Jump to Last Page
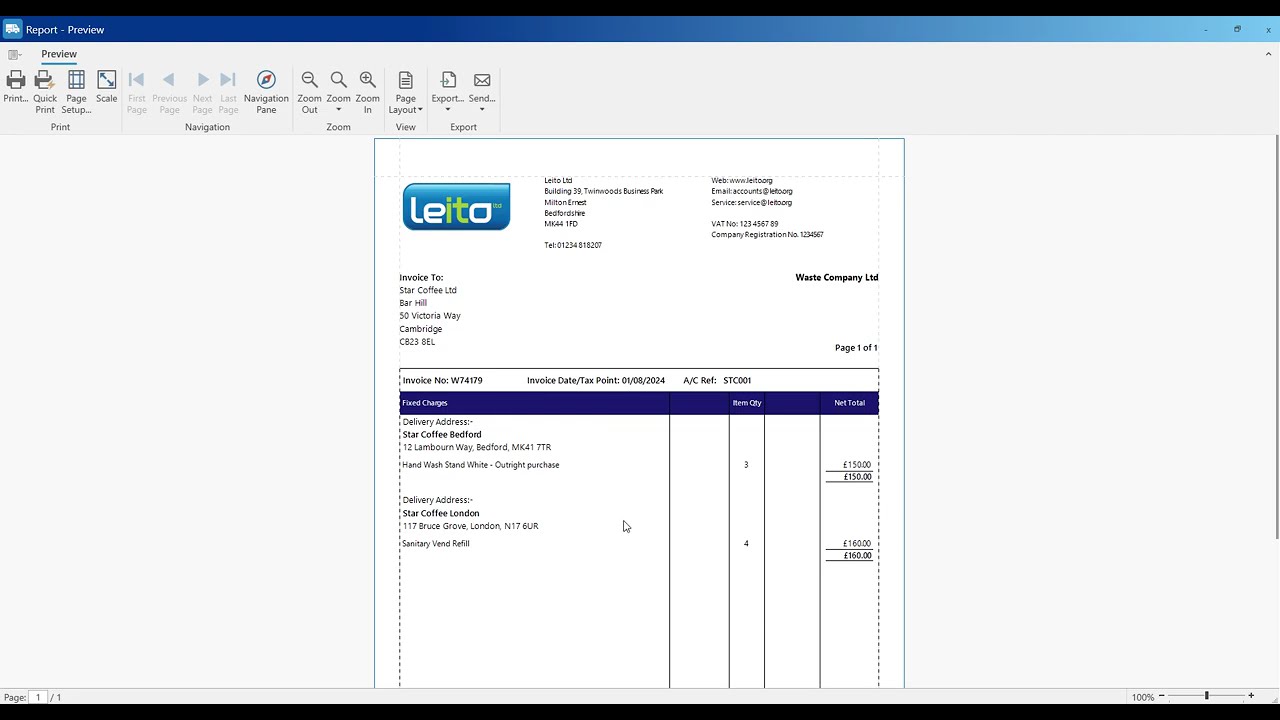 coord(228,92)
